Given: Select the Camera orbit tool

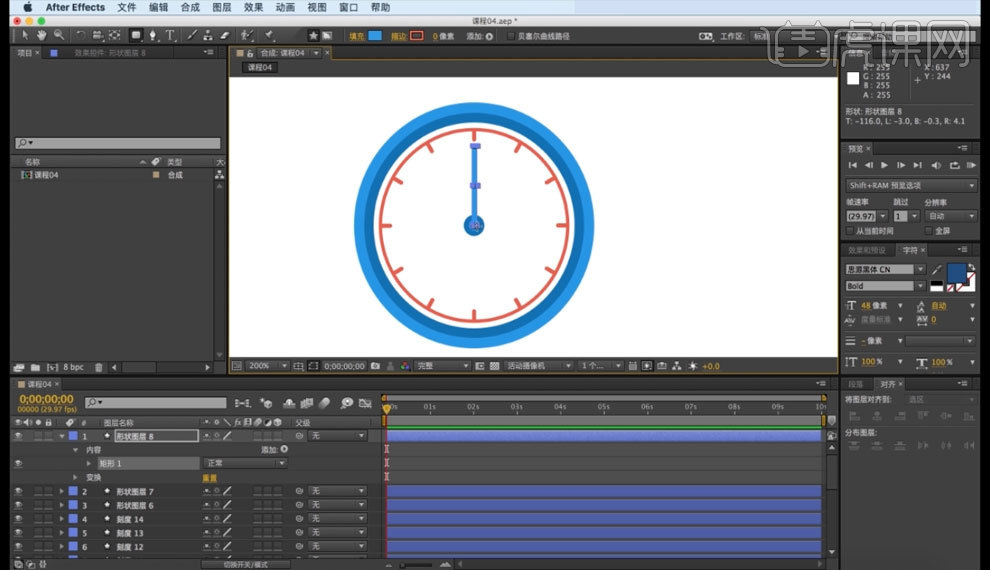Looking at the screenshot, I should 97,35.
